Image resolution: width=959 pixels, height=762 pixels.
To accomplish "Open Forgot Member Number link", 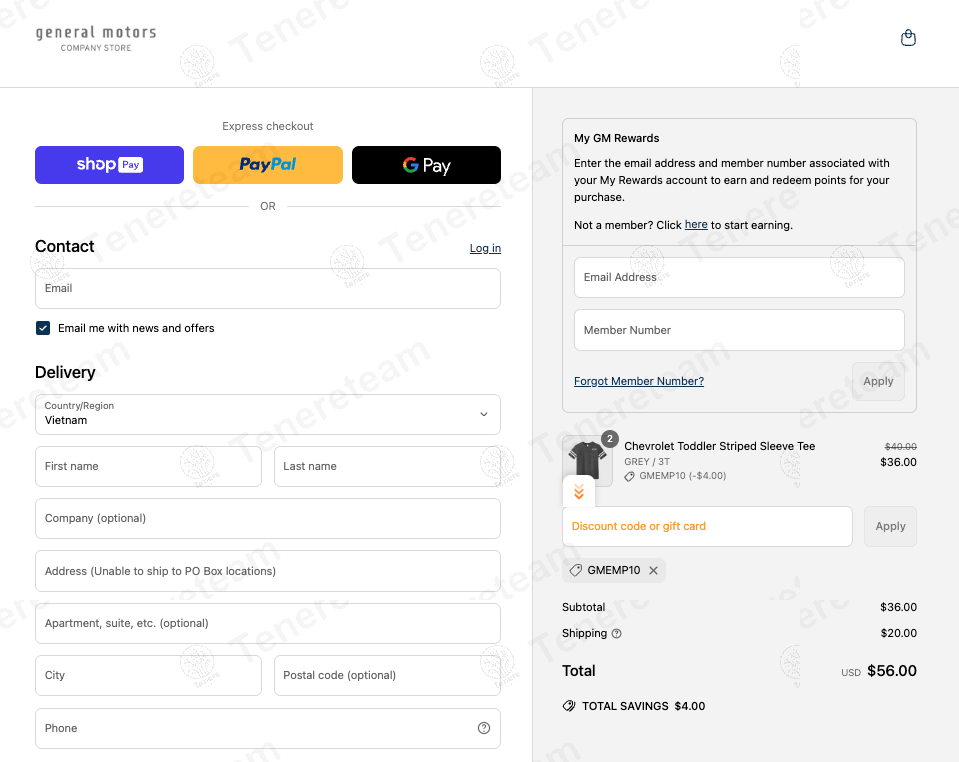I will (638, 380).
